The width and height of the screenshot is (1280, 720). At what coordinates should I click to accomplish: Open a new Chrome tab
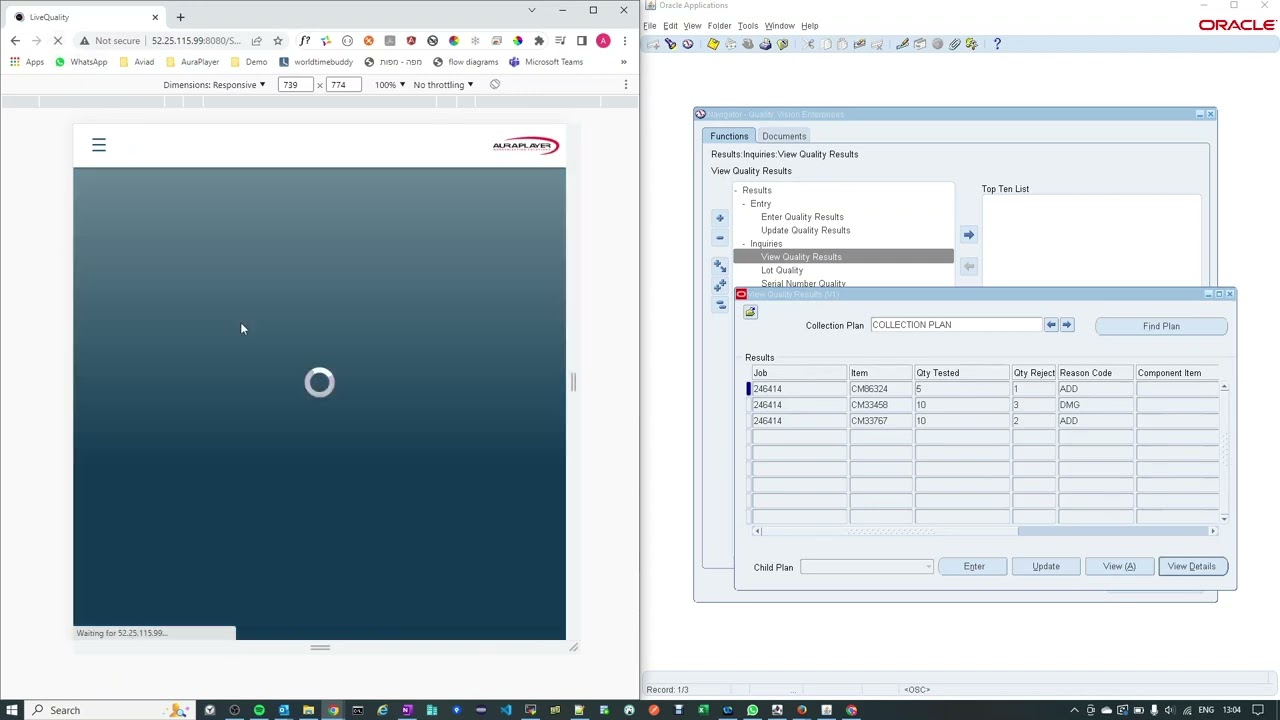click(180, 17)
